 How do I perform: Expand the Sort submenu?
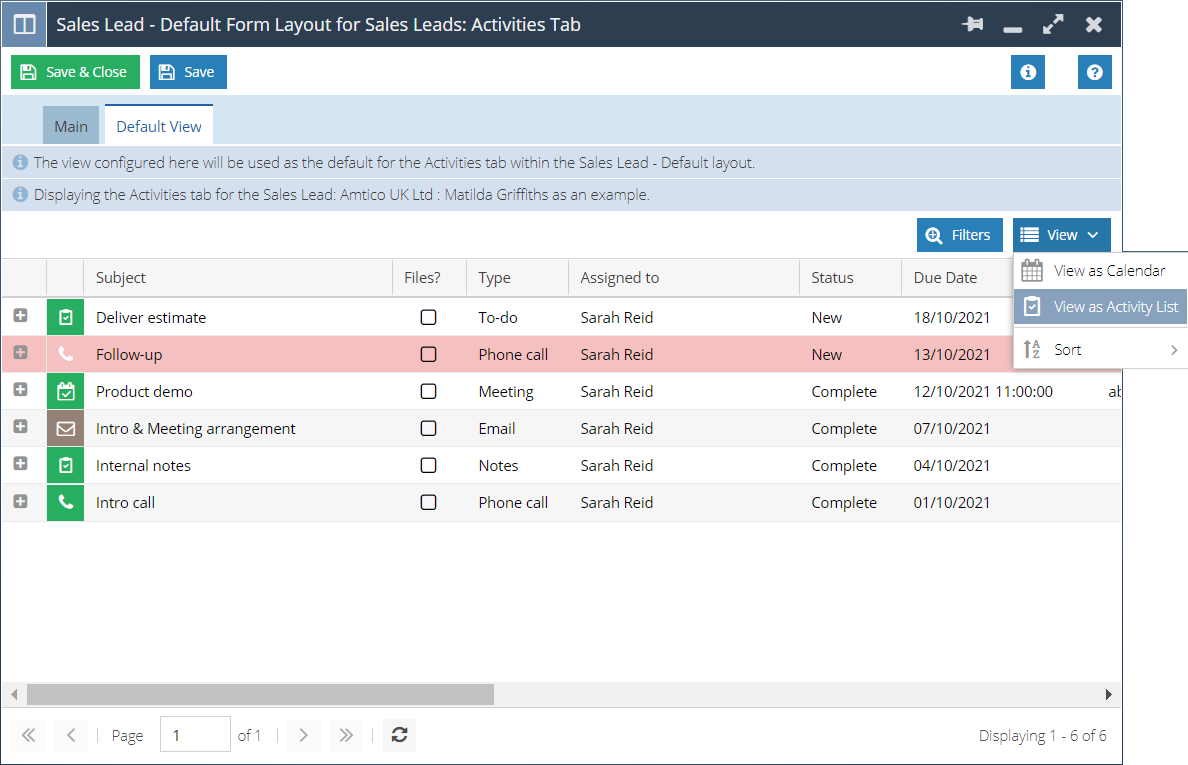(x=1100, y=350)
